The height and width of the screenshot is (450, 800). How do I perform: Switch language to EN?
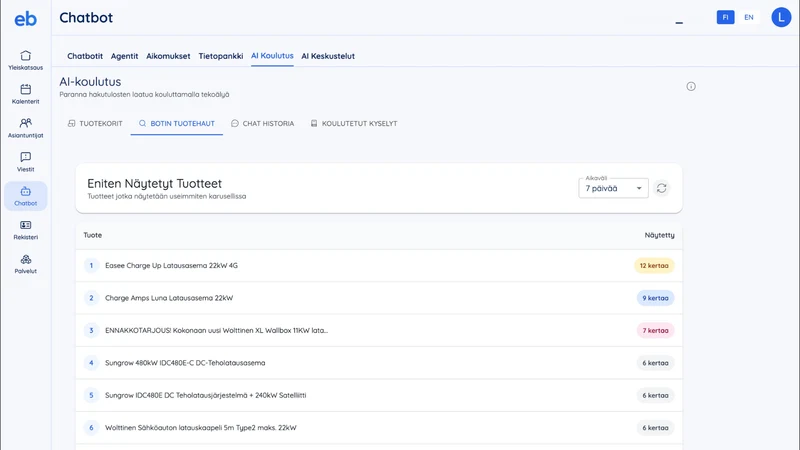(x=748, y=17)
